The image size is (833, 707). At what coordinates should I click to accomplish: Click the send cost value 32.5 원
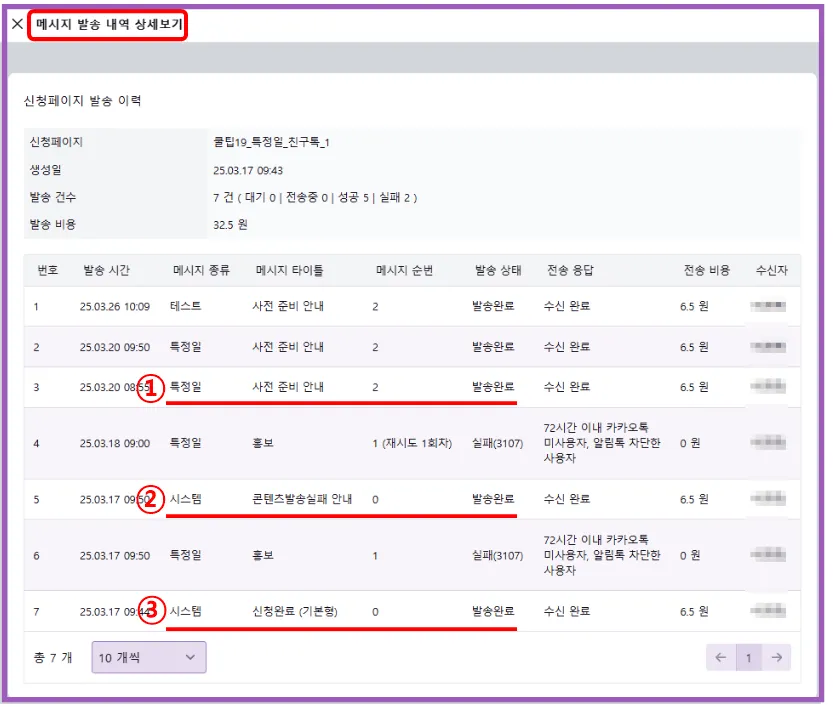tap(230, 225)
